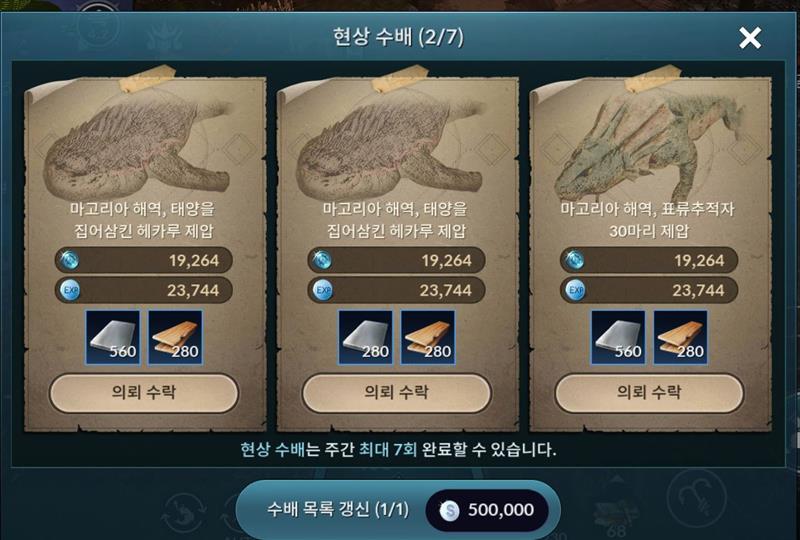The width and height of the screenshot is (800, 540).
Task: Refresh the bounty list (1/1)
Action: click(x=337, y=509)
